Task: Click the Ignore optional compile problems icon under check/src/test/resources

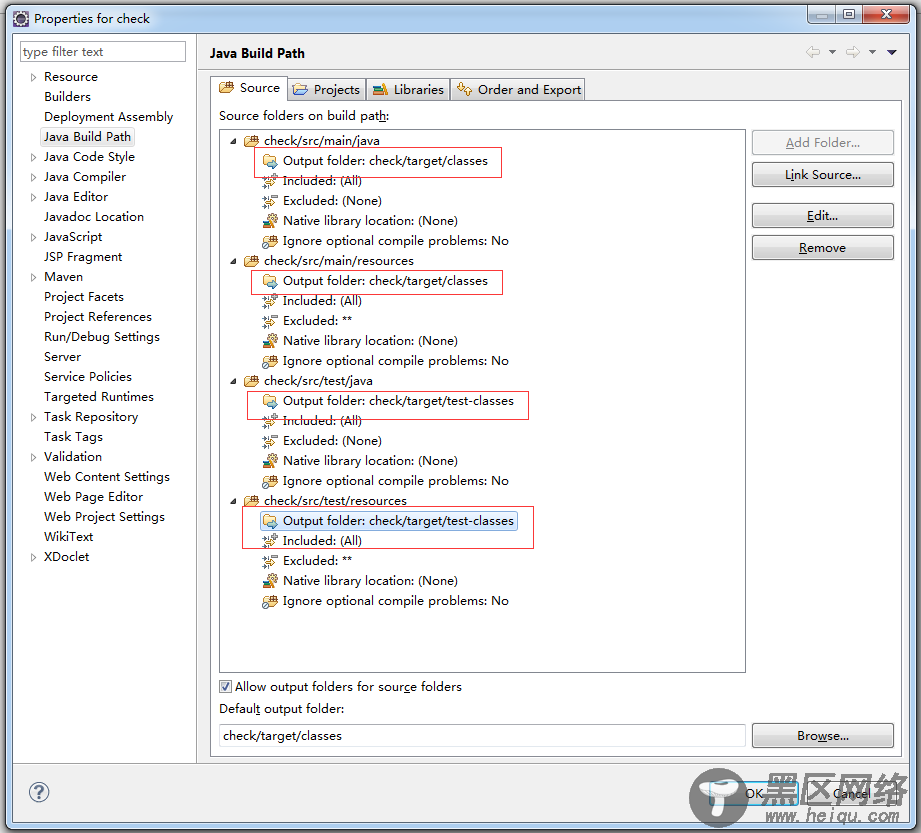Action: (x=270, y=600)
